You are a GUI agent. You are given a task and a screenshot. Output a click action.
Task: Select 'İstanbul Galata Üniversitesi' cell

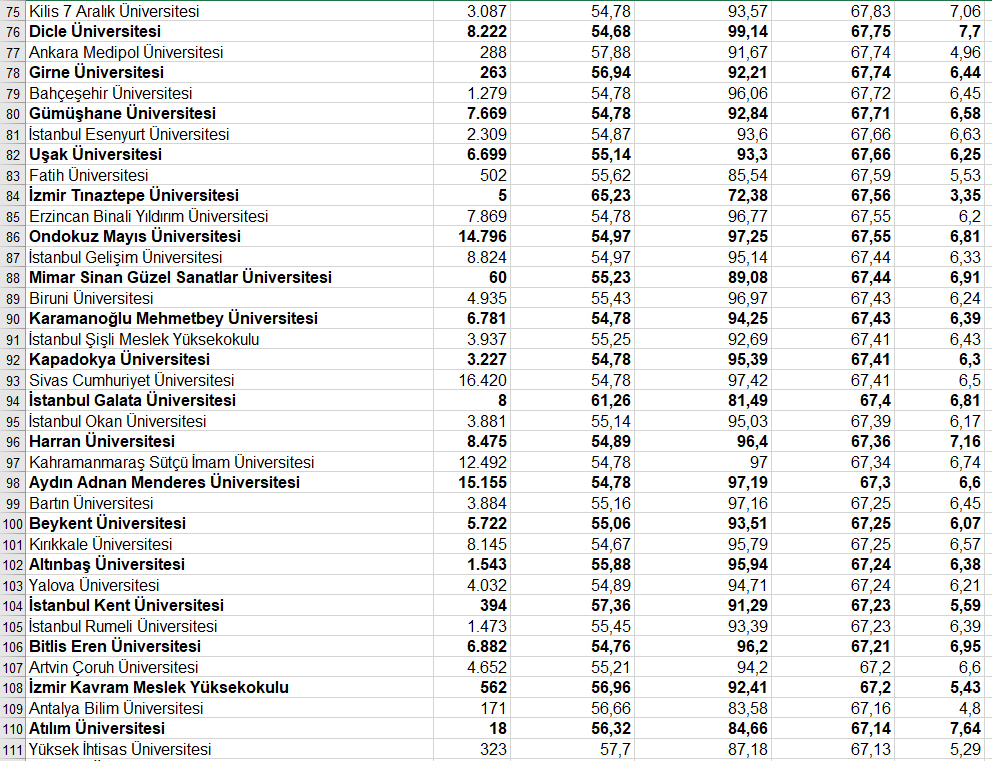click(229, 400)
